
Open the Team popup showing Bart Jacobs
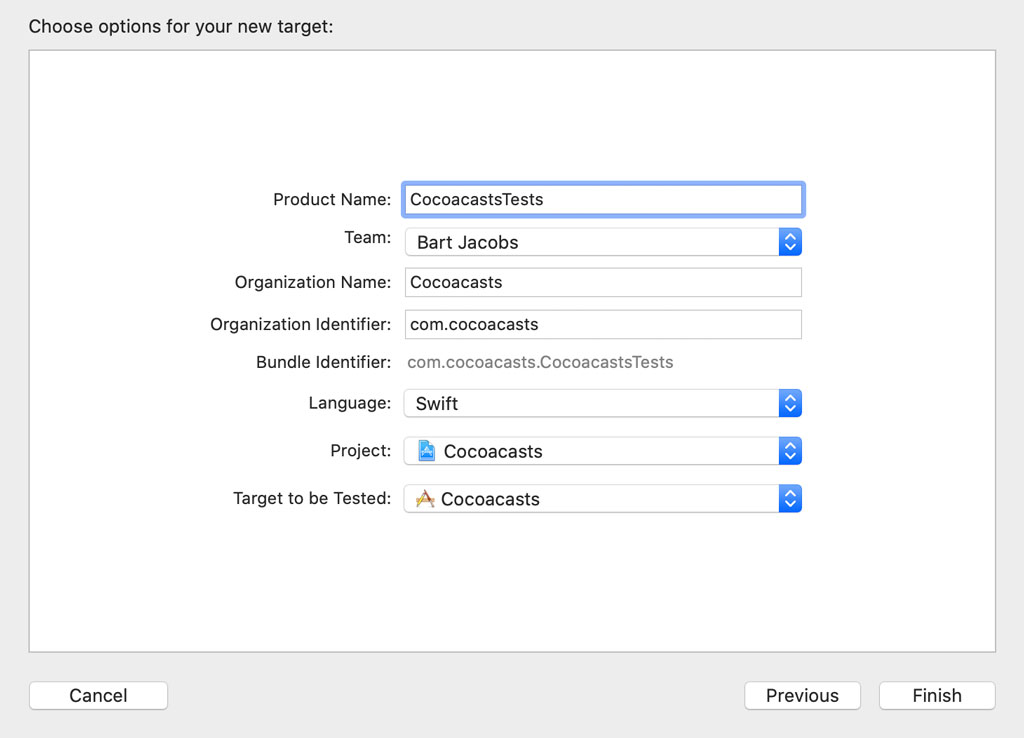tap(600, 241)
